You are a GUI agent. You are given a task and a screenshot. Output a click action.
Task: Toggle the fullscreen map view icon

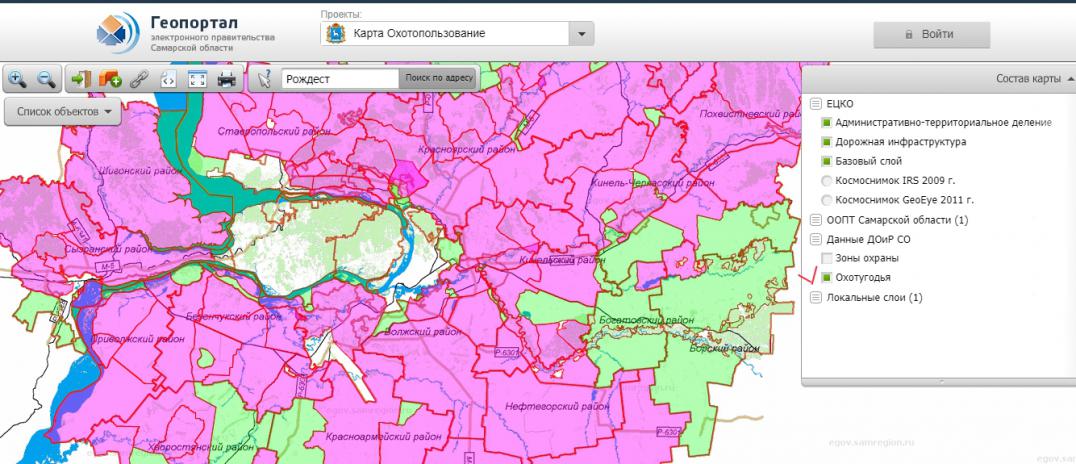click(197, 78)
